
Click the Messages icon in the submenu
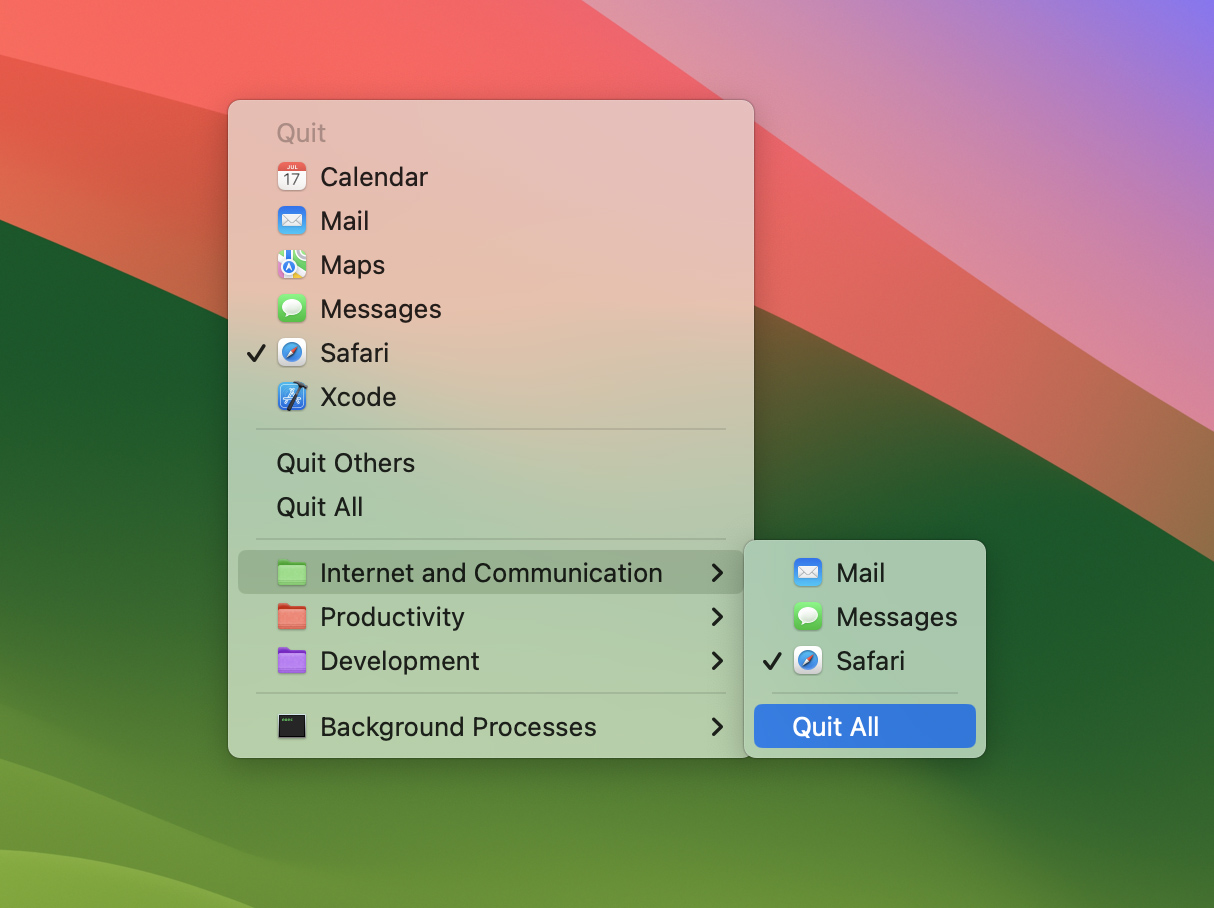[x=808, y=617]
